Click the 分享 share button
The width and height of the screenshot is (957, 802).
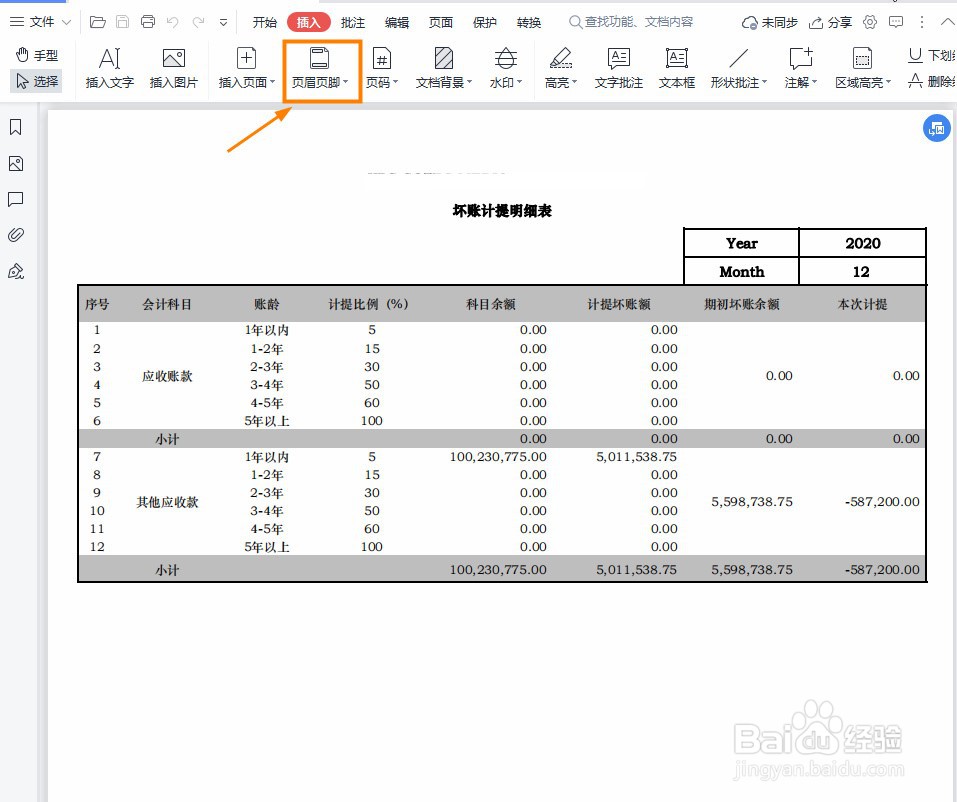[x=830, y=23]
